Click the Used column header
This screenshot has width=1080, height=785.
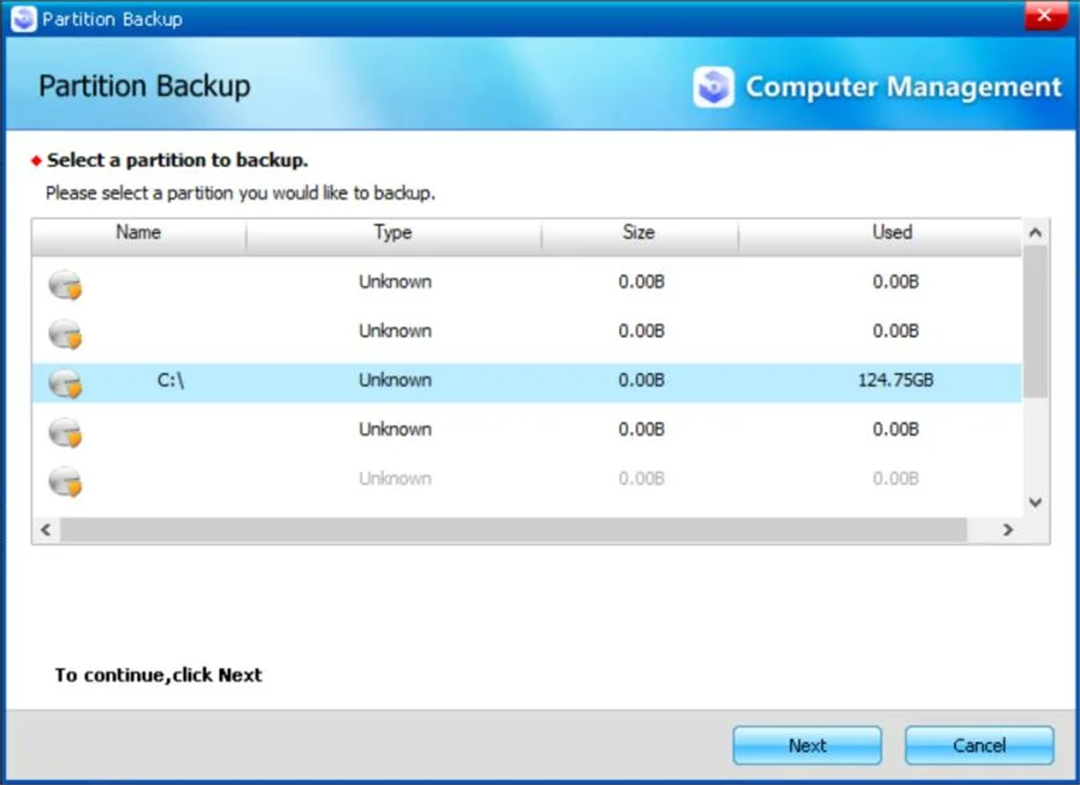pos(892,233)
